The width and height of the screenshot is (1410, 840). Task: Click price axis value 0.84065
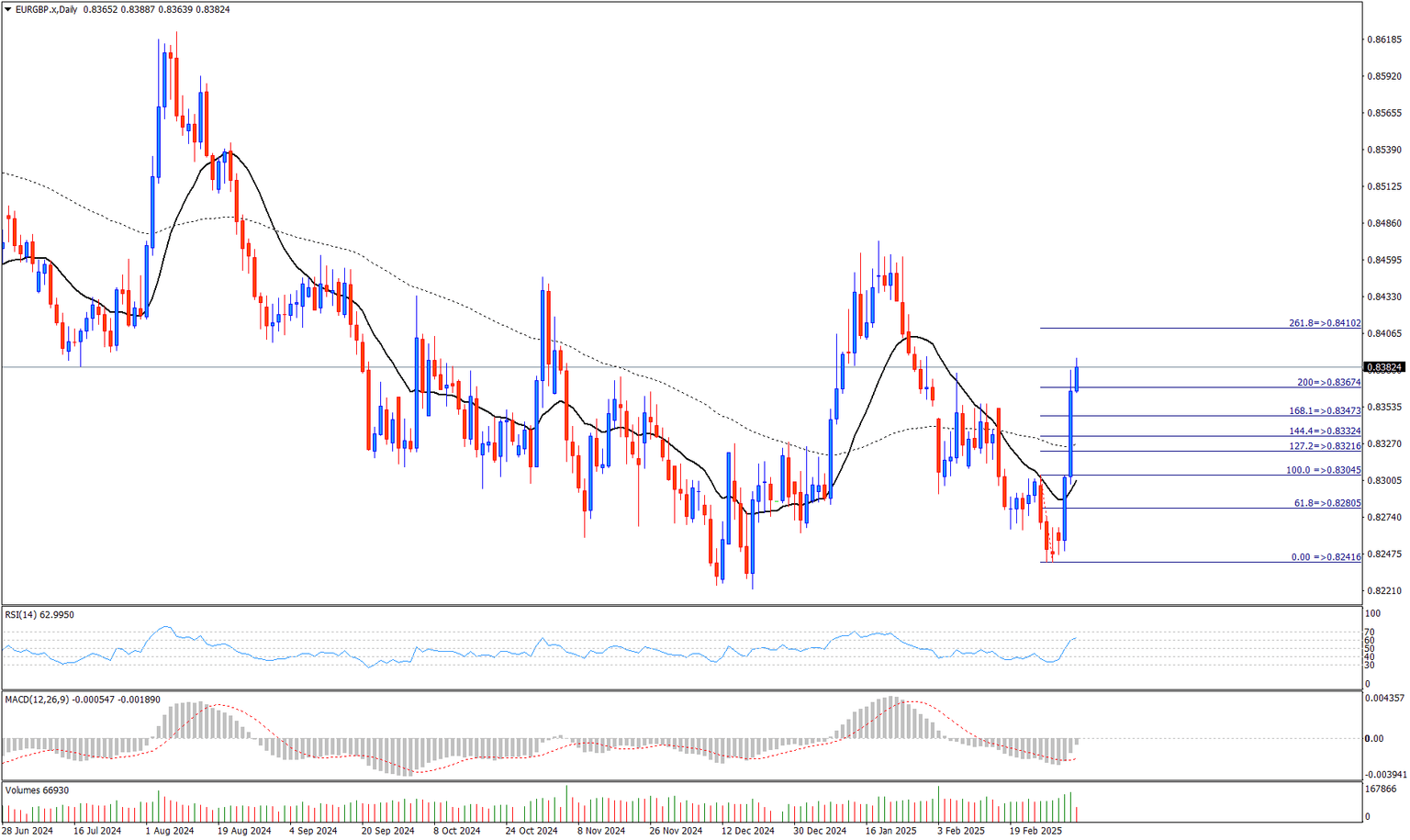[x=1384, y=333]
